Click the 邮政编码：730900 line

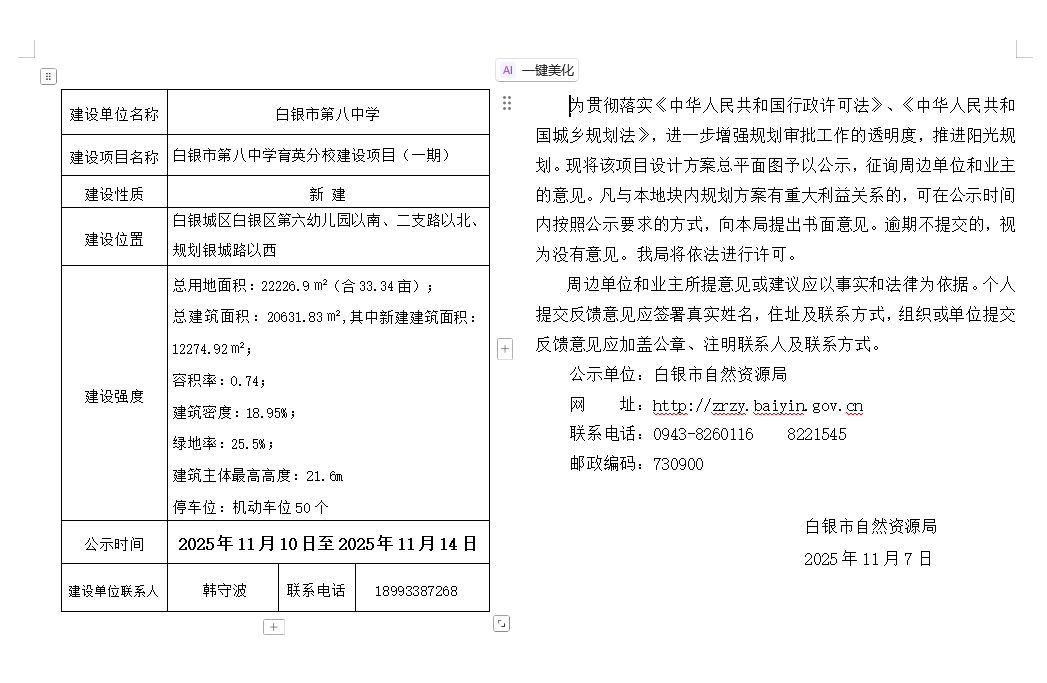click(636, 464)
